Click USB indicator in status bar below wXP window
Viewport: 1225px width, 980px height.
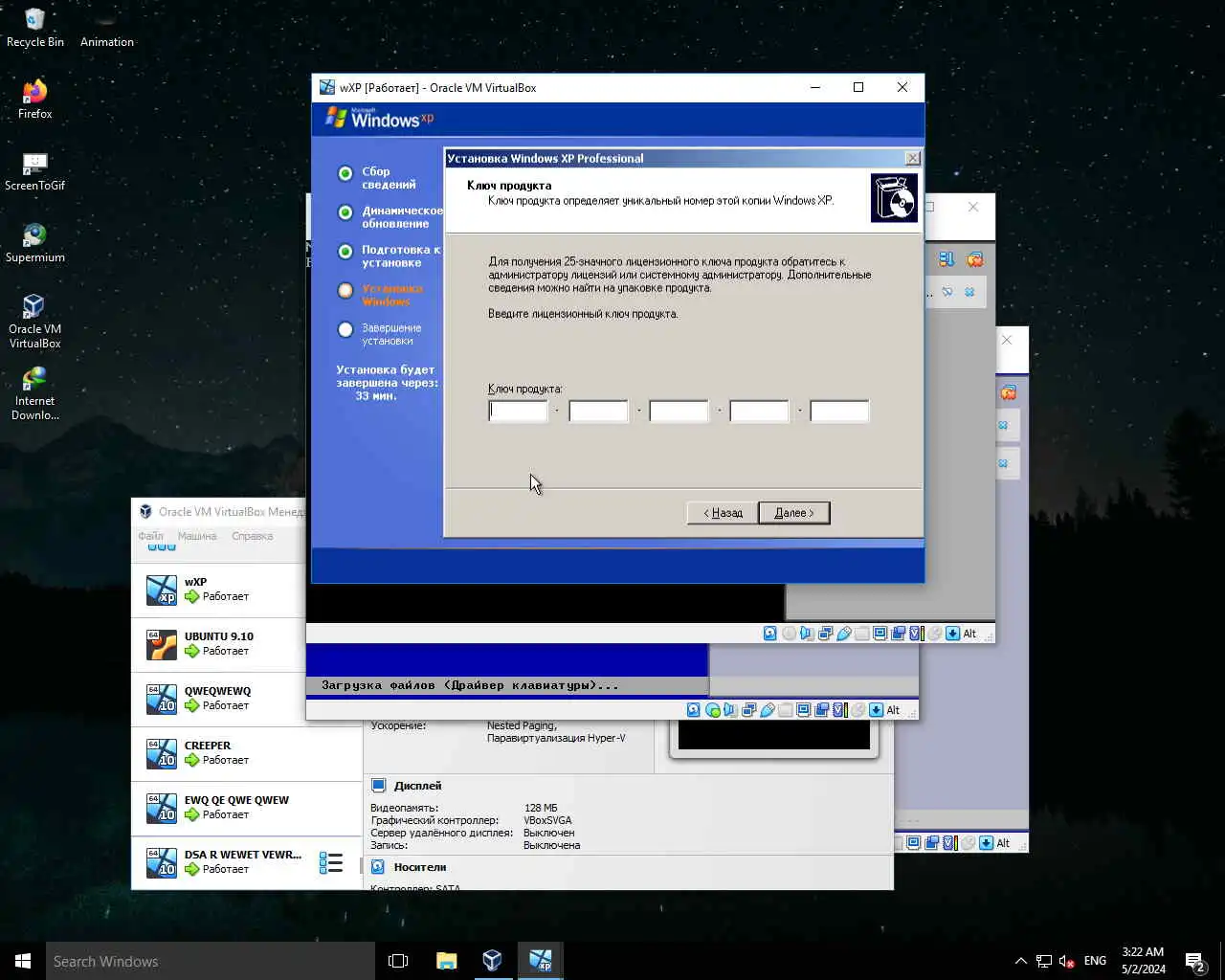tap(844, 634)
